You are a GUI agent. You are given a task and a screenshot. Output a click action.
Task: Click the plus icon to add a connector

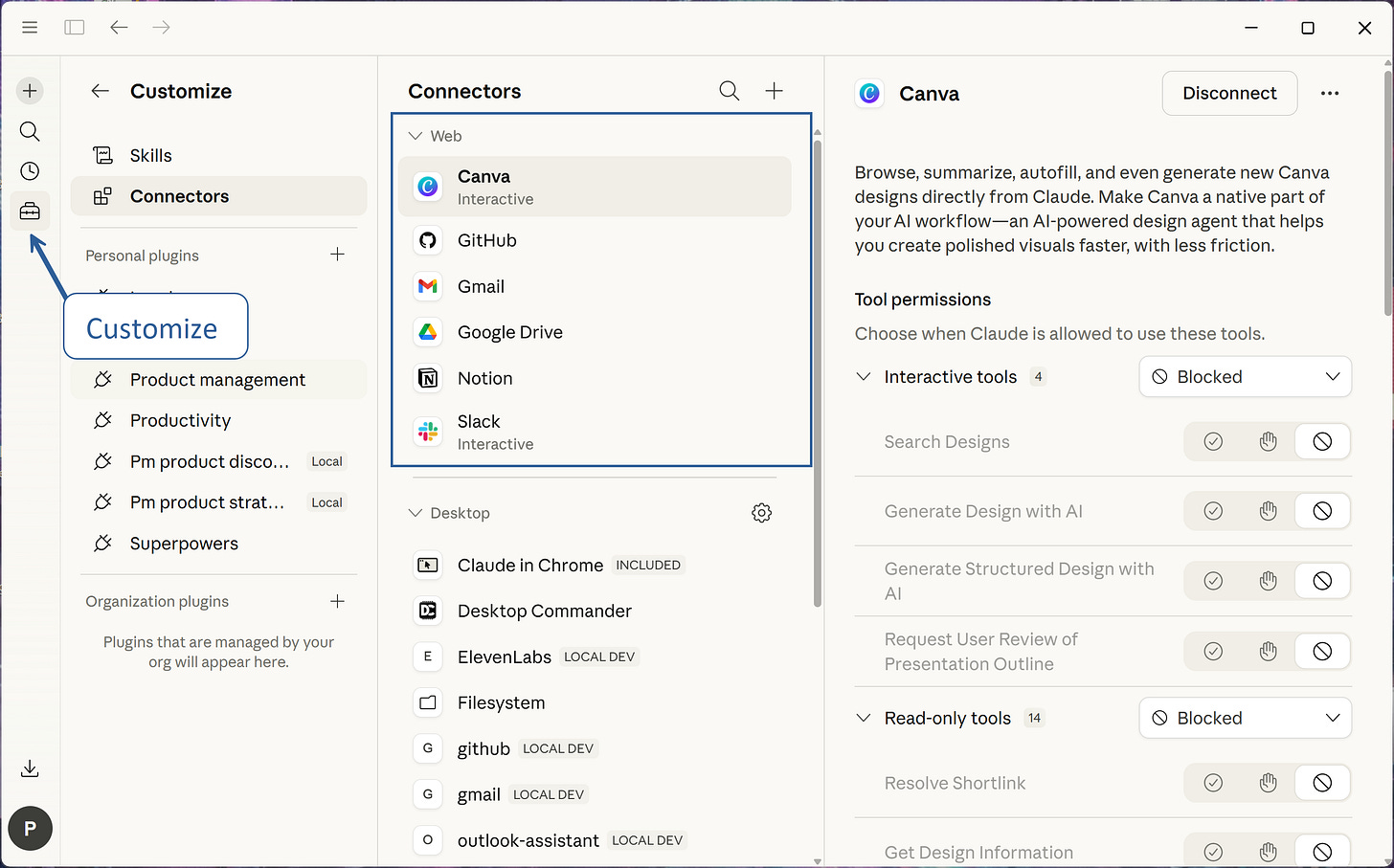pos(775,91)
